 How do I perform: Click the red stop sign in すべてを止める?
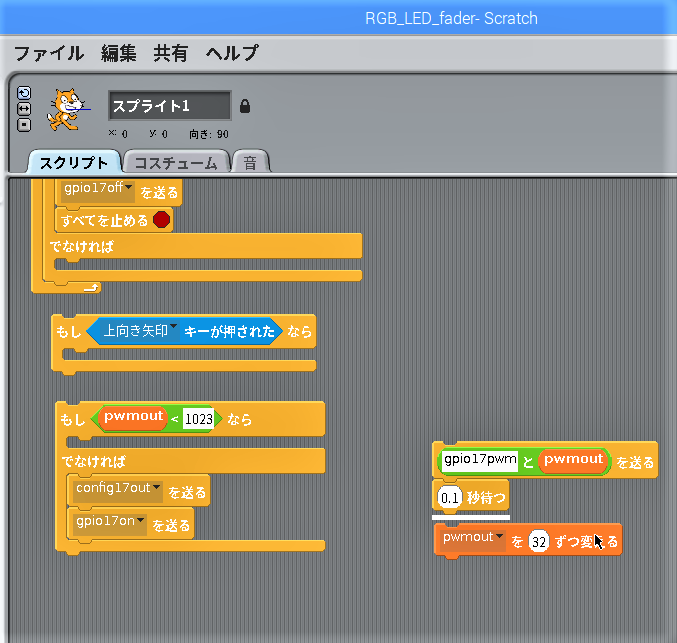(161, 220)
